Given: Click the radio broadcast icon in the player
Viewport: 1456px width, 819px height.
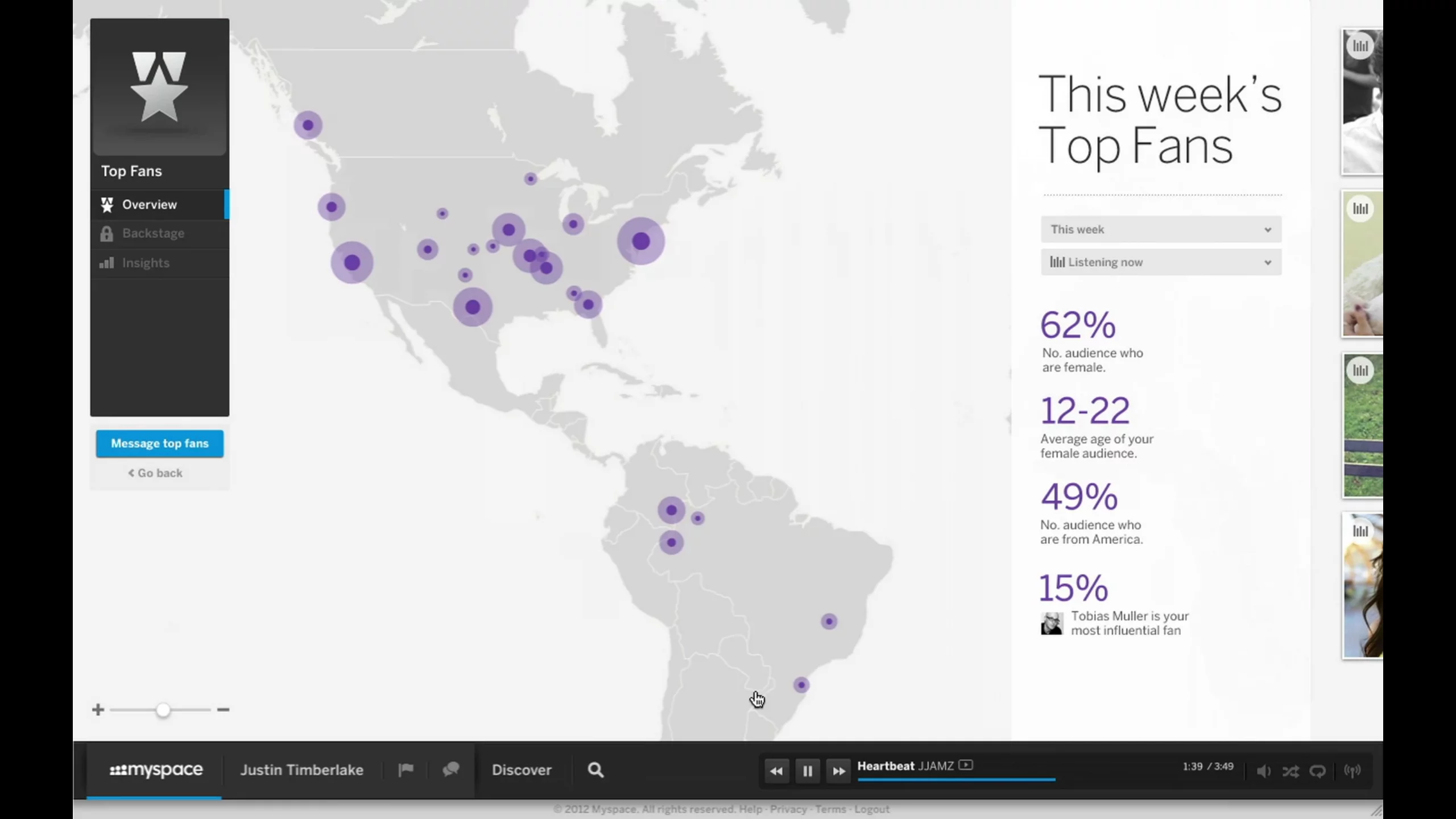Looking at the screenshot, I should click(1352, 771).
